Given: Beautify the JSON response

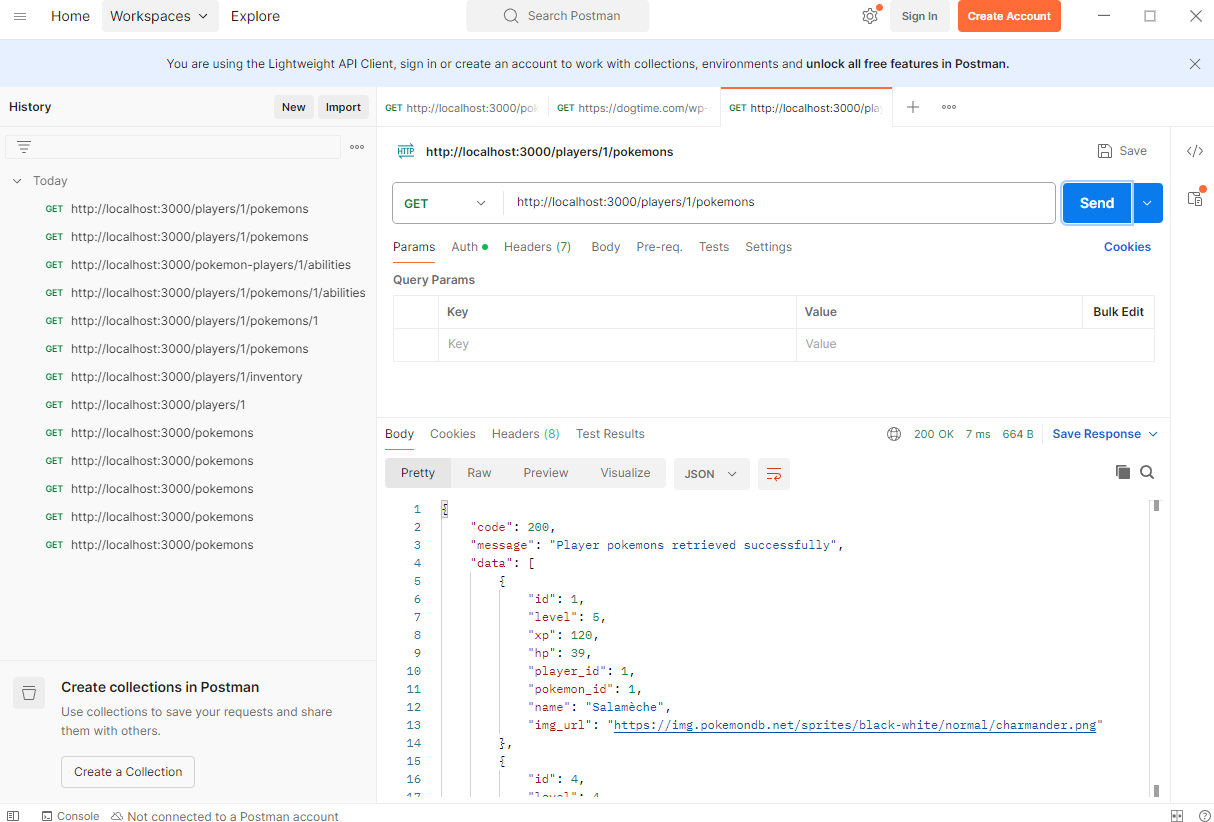Looking at the screenshot, I should click(x=417, y=472).
